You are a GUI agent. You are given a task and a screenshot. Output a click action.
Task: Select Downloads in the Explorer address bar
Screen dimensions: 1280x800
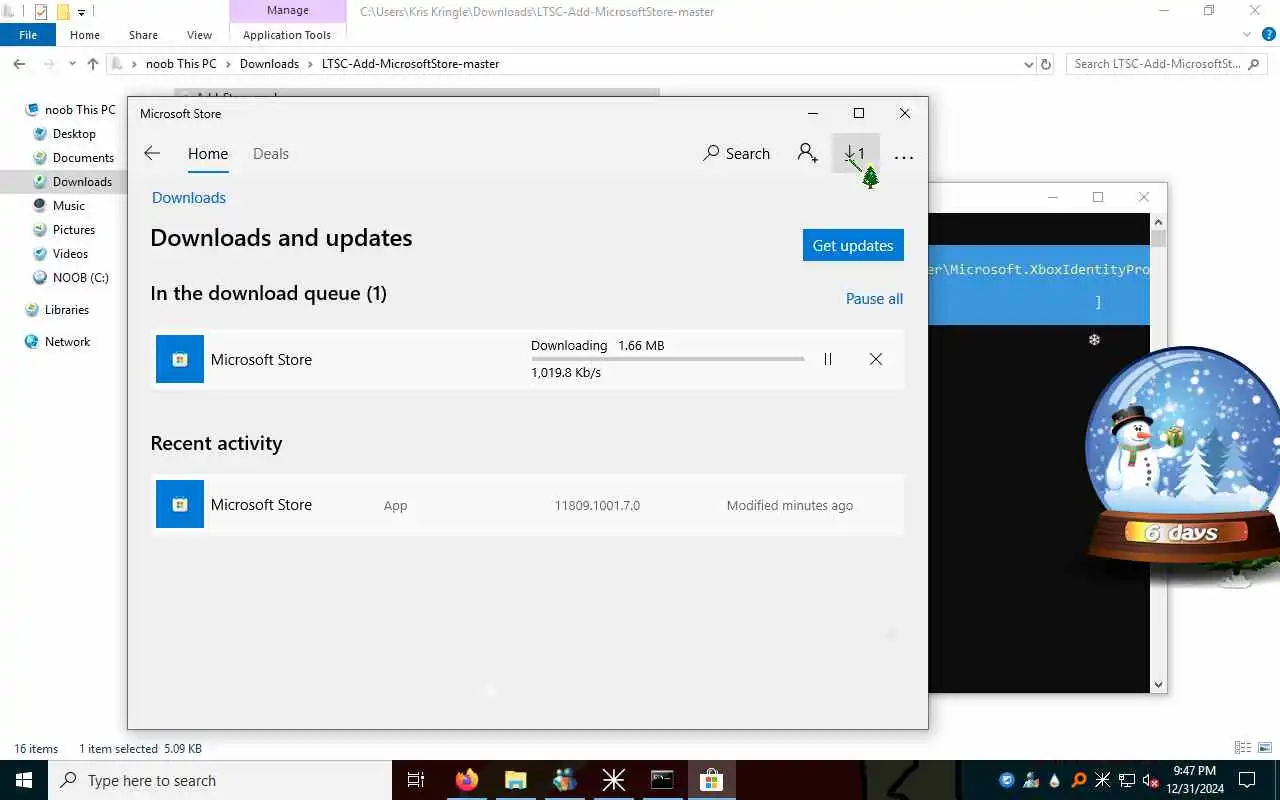click(269, 64)
